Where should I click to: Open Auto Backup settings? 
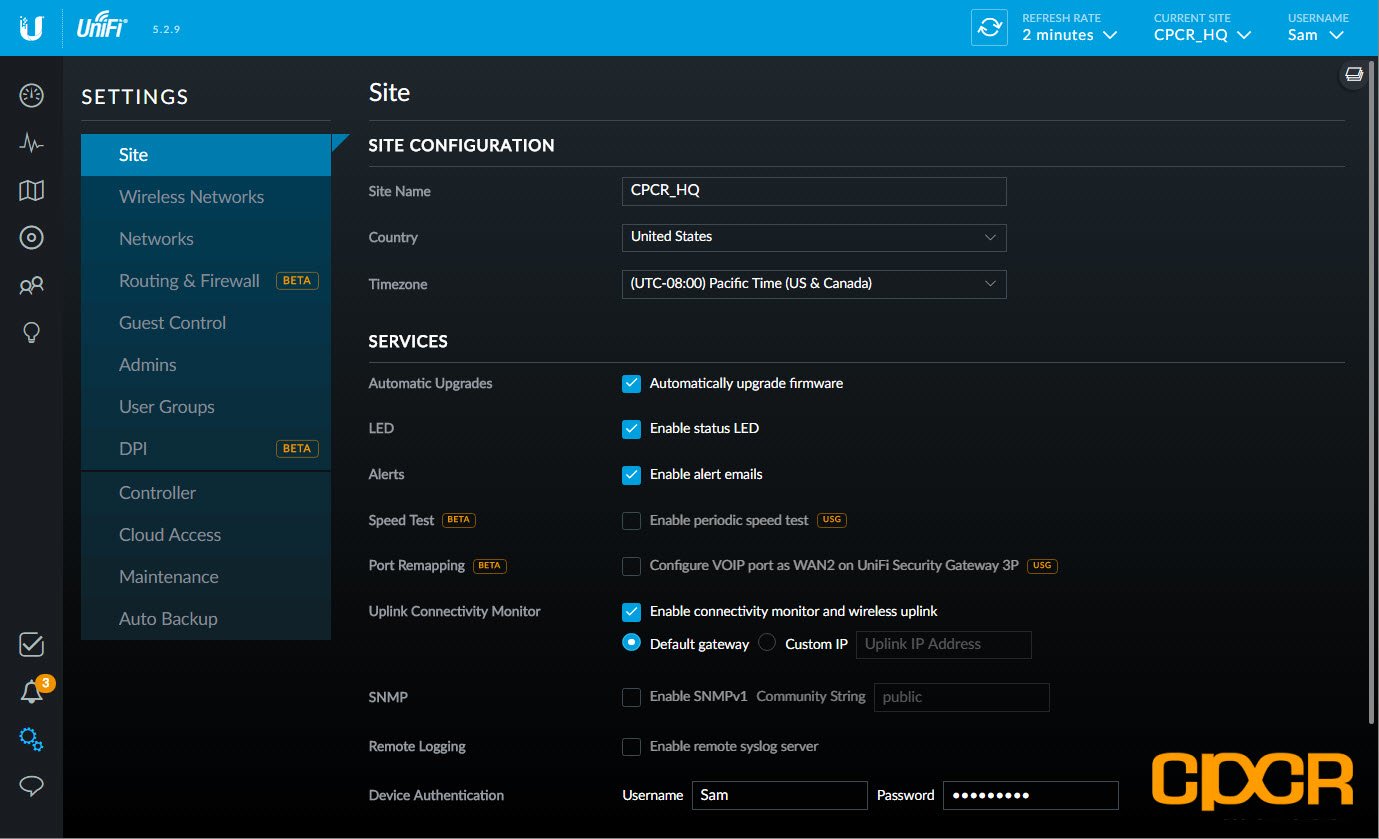pyautogui.click(x=206, y=619)
